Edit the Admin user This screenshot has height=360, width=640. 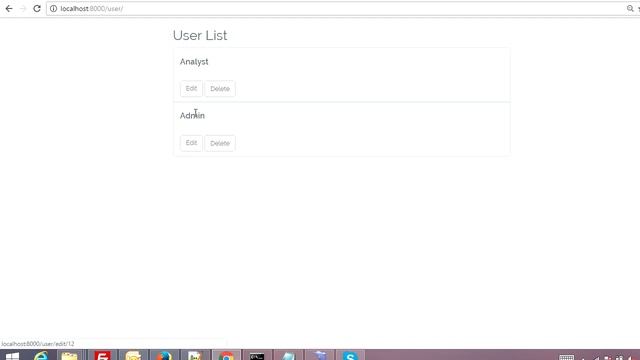coord(191,143)
